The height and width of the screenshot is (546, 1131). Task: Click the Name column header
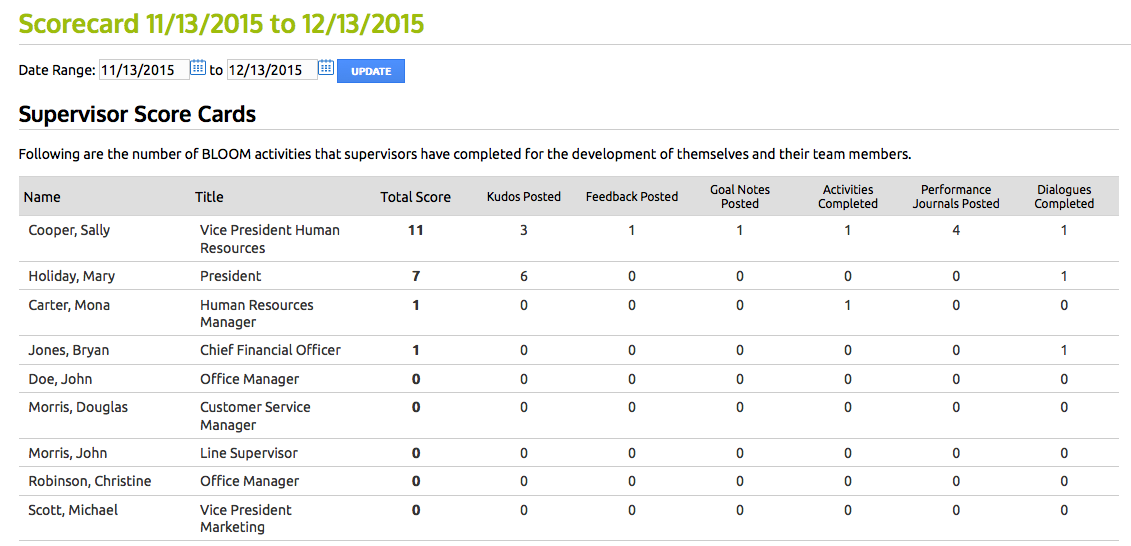[42, 197]
